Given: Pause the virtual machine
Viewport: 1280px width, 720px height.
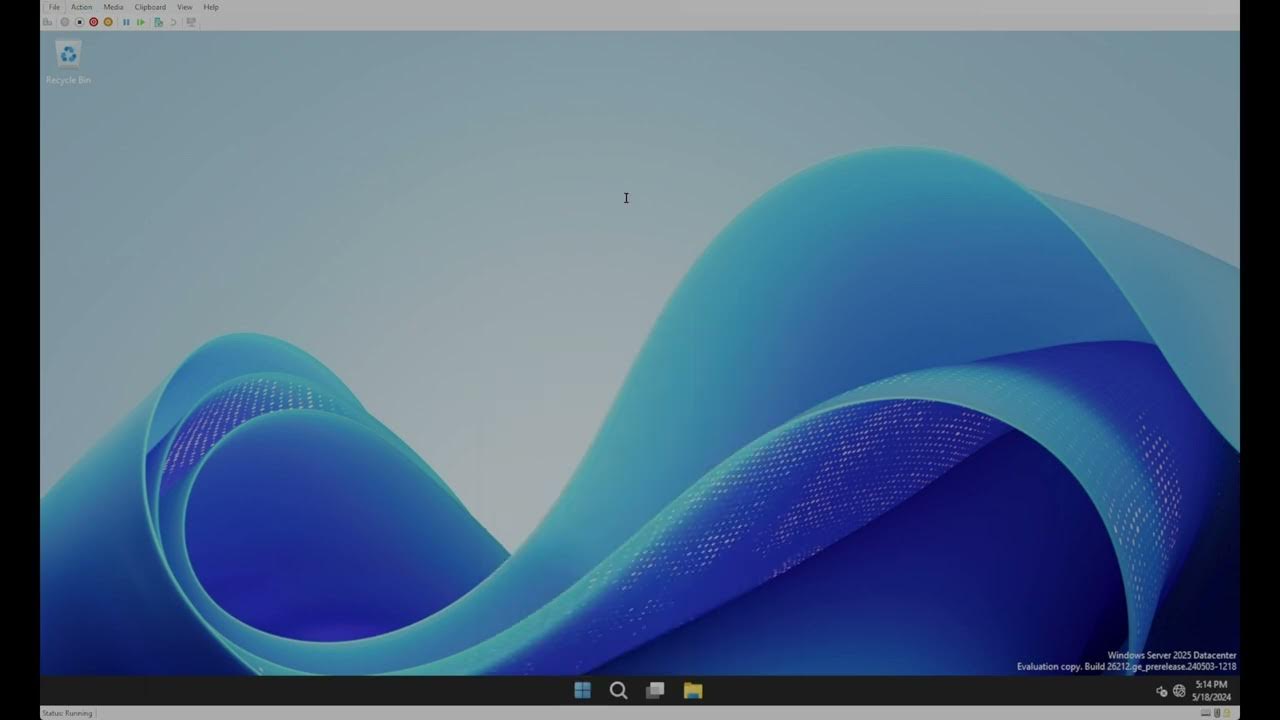Looking at the screenshot, I should point(126,22).
